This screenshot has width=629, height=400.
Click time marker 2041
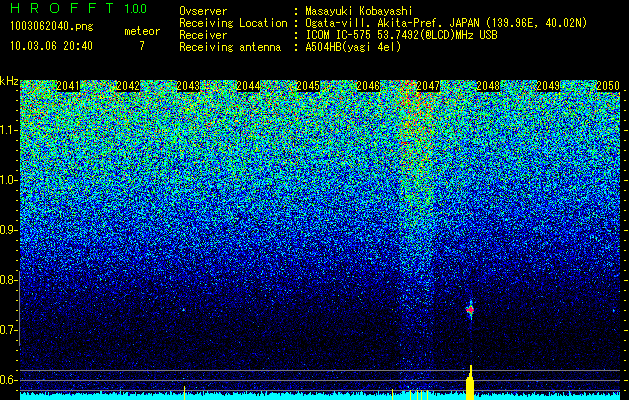coord(68,86)
